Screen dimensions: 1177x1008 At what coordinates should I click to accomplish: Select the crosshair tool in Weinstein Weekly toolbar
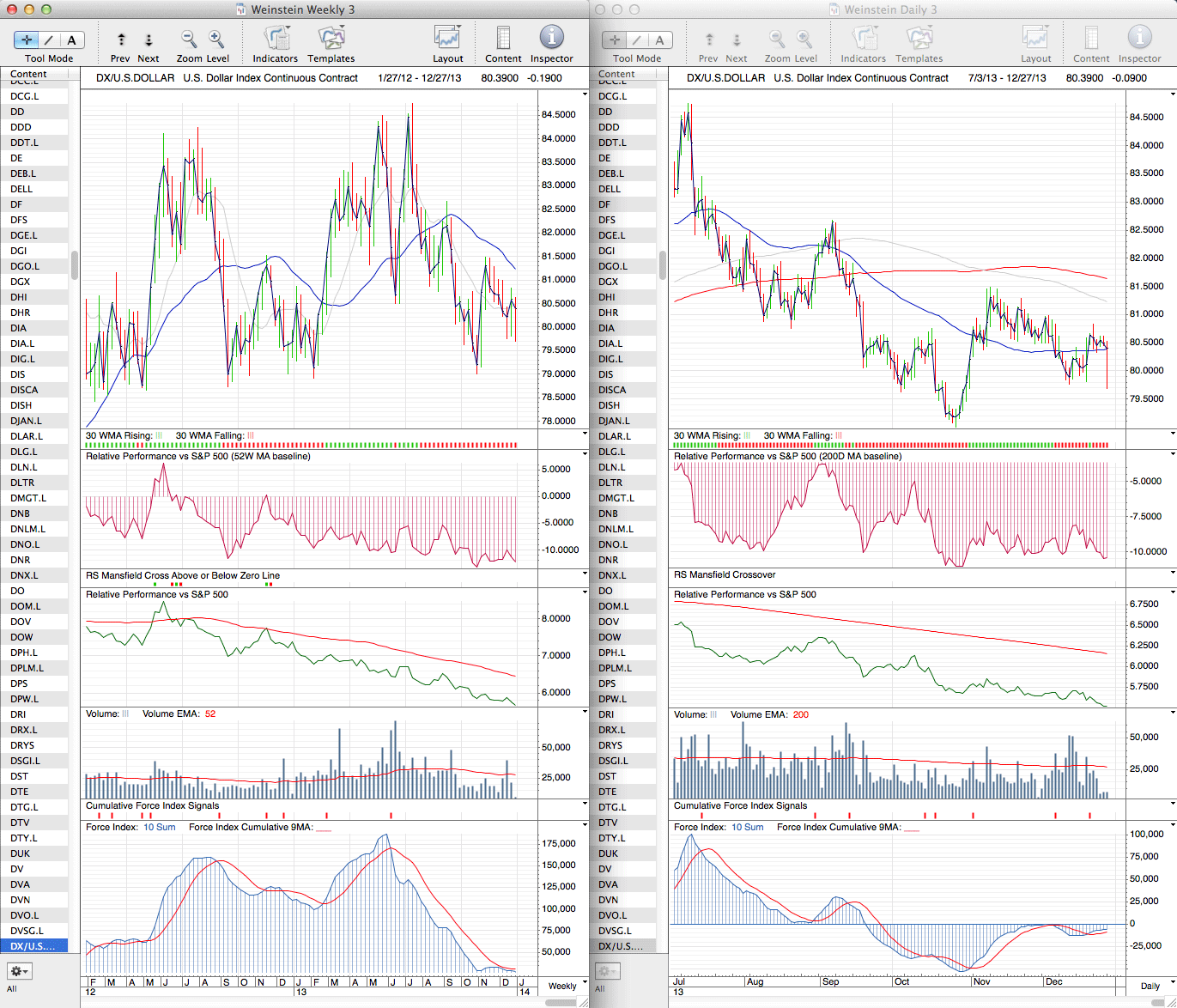point(27,39)
